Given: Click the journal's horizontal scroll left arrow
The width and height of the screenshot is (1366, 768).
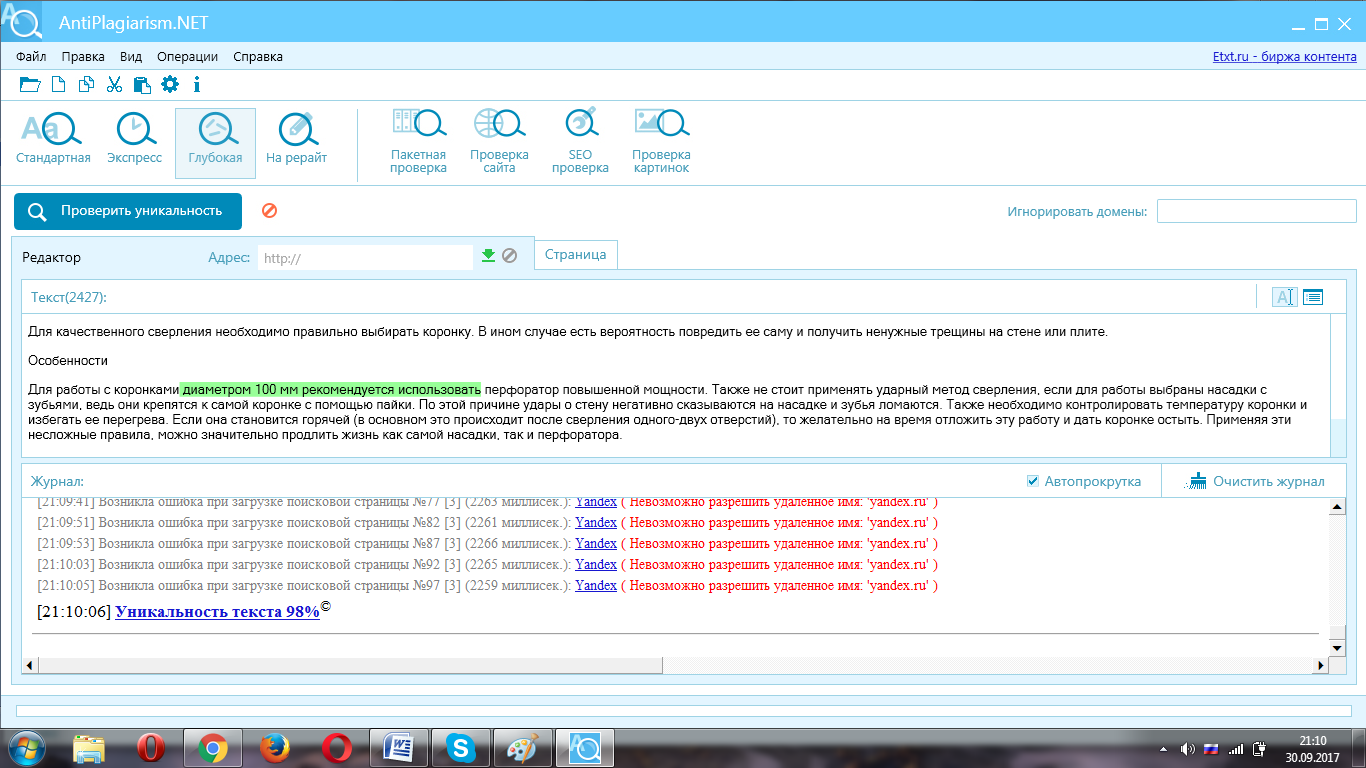Looking at the screenshot, I should pos(29,665).
